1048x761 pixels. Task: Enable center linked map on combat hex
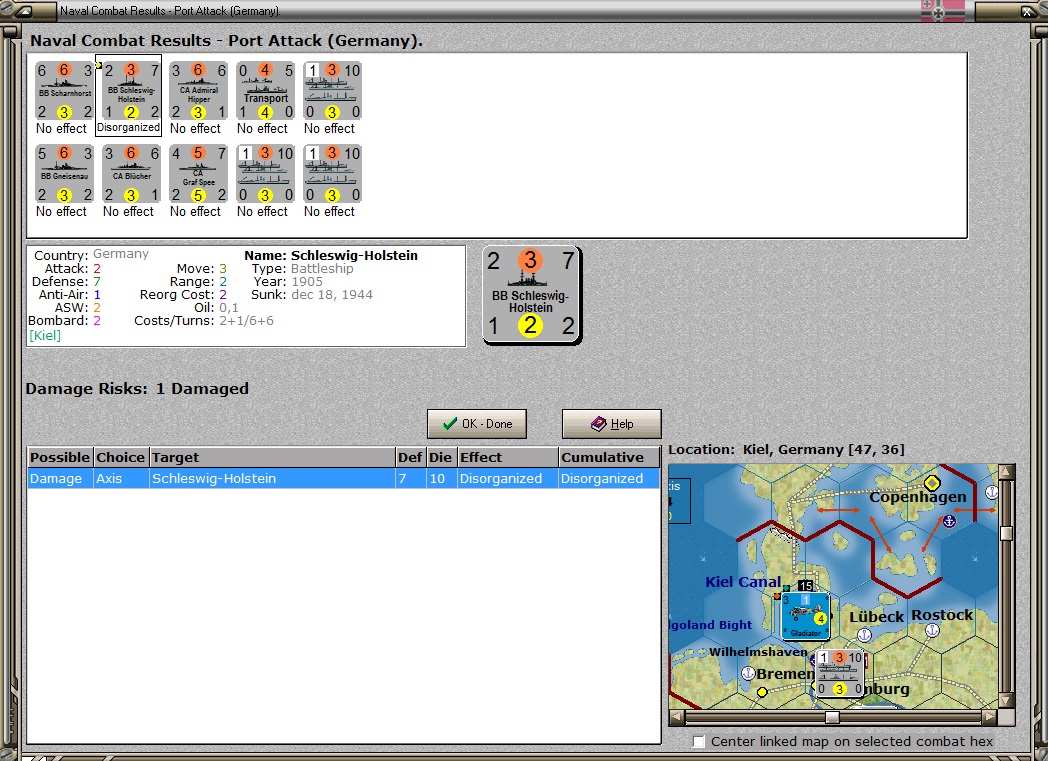(x=698, y=742)
